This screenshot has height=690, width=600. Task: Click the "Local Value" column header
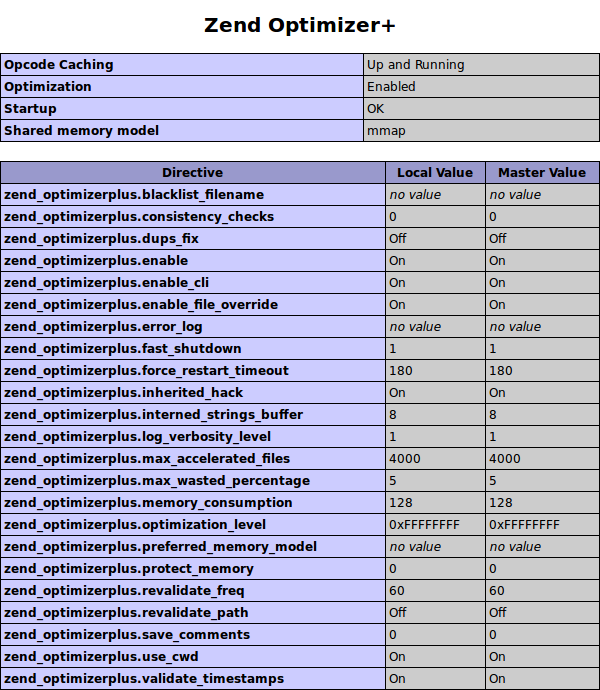click(x=435, y=172)
